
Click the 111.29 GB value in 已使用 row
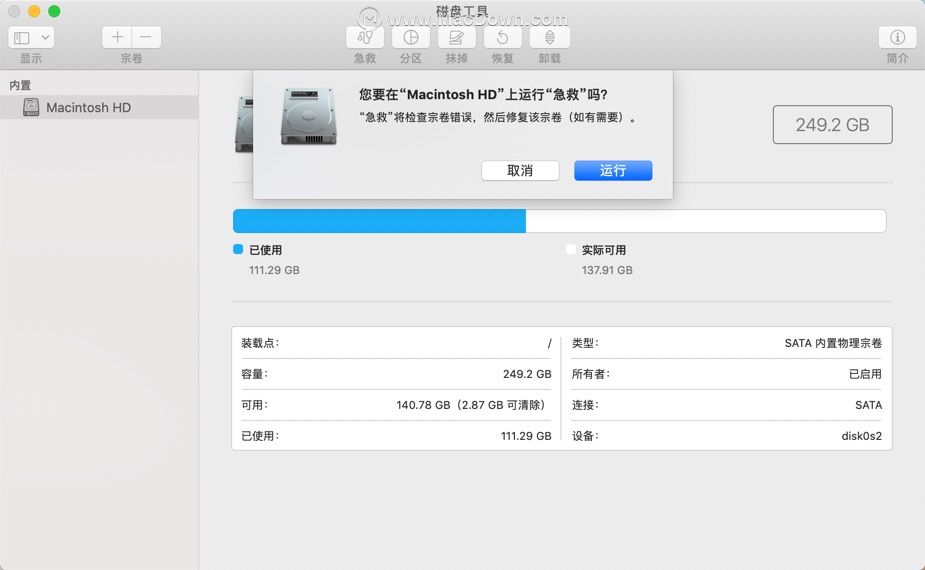526,436
